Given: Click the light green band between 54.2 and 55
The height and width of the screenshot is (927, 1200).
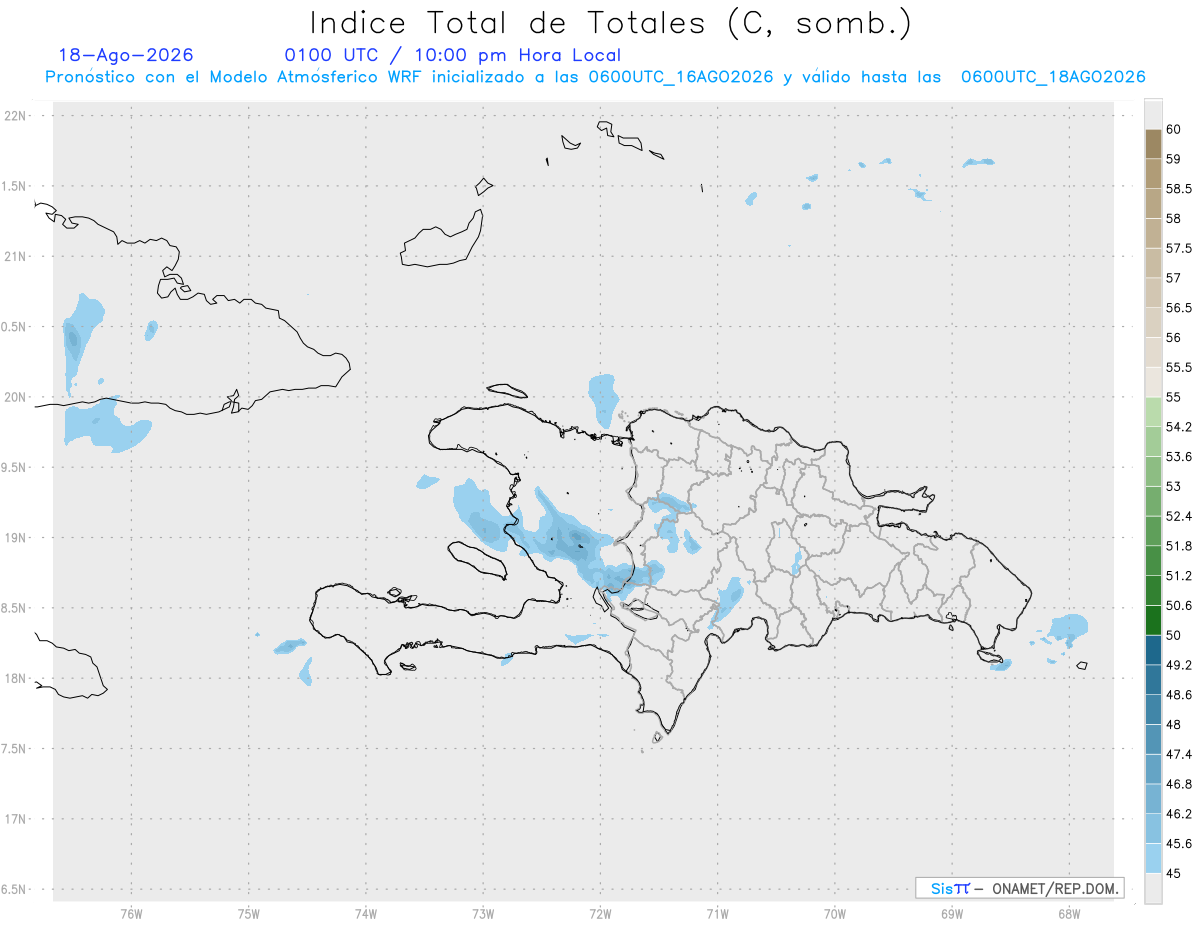Looking at the screenshot, I should tap(1153, 412).
